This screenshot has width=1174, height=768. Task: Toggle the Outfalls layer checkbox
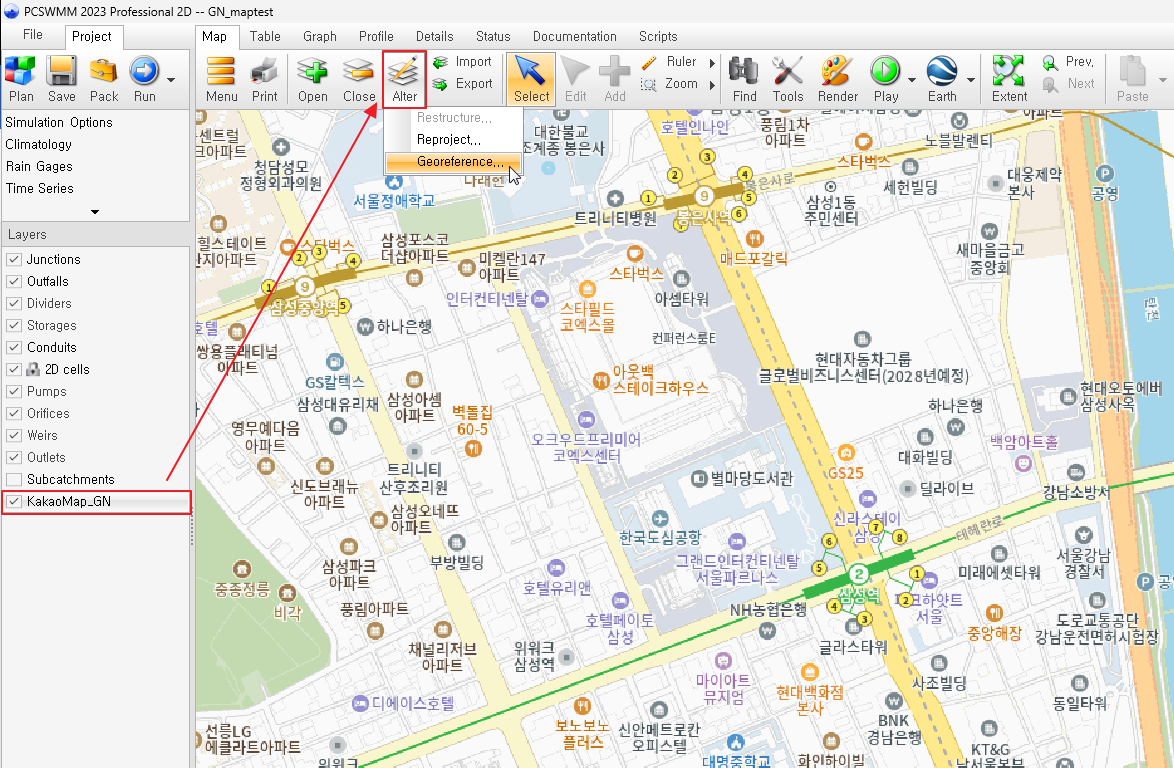coord(13,281)
